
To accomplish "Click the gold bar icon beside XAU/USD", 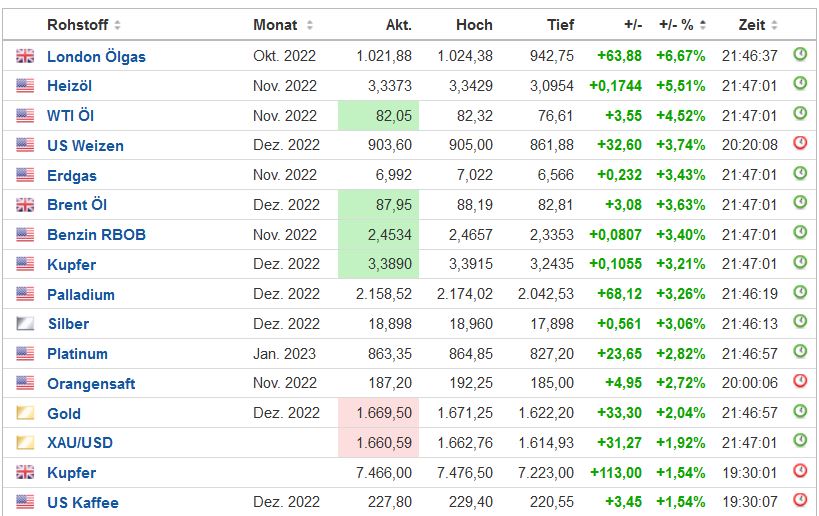I will pos(25,443).
